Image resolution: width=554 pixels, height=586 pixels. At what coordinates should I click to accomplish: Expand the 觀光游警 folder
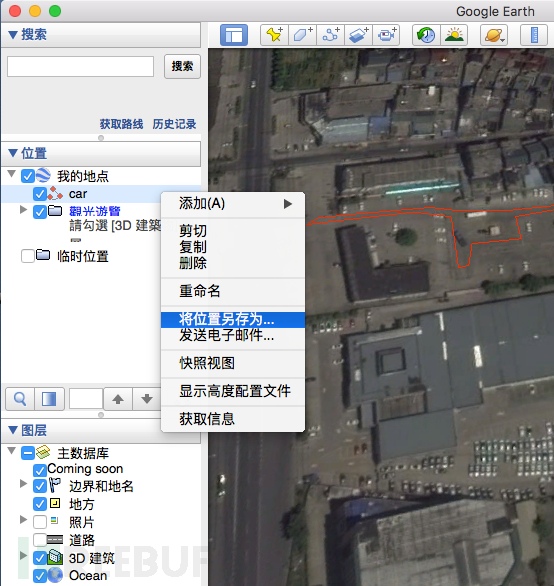coord(23,210)
